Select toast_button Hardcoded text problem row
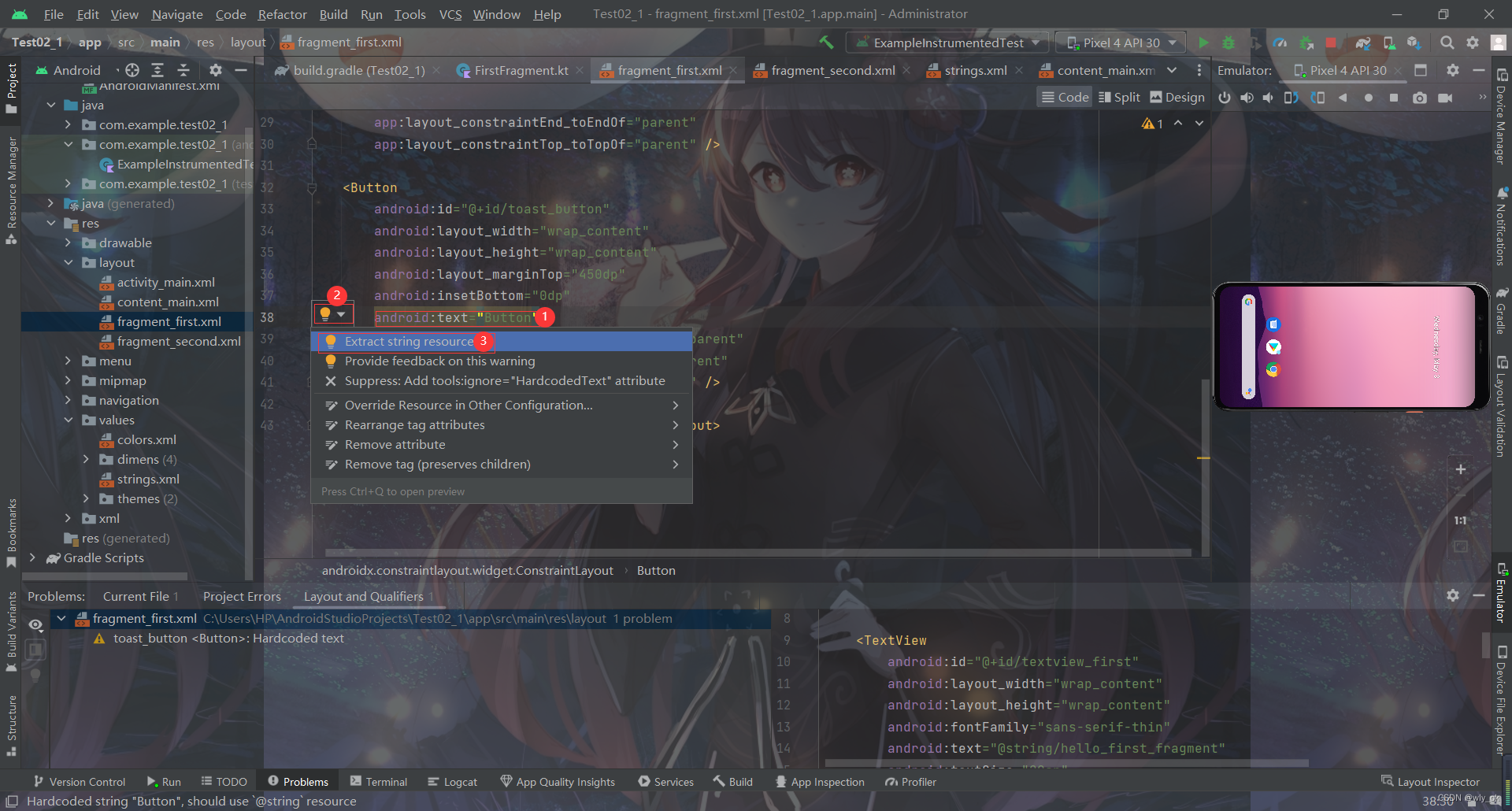 (x=228, y=639)
